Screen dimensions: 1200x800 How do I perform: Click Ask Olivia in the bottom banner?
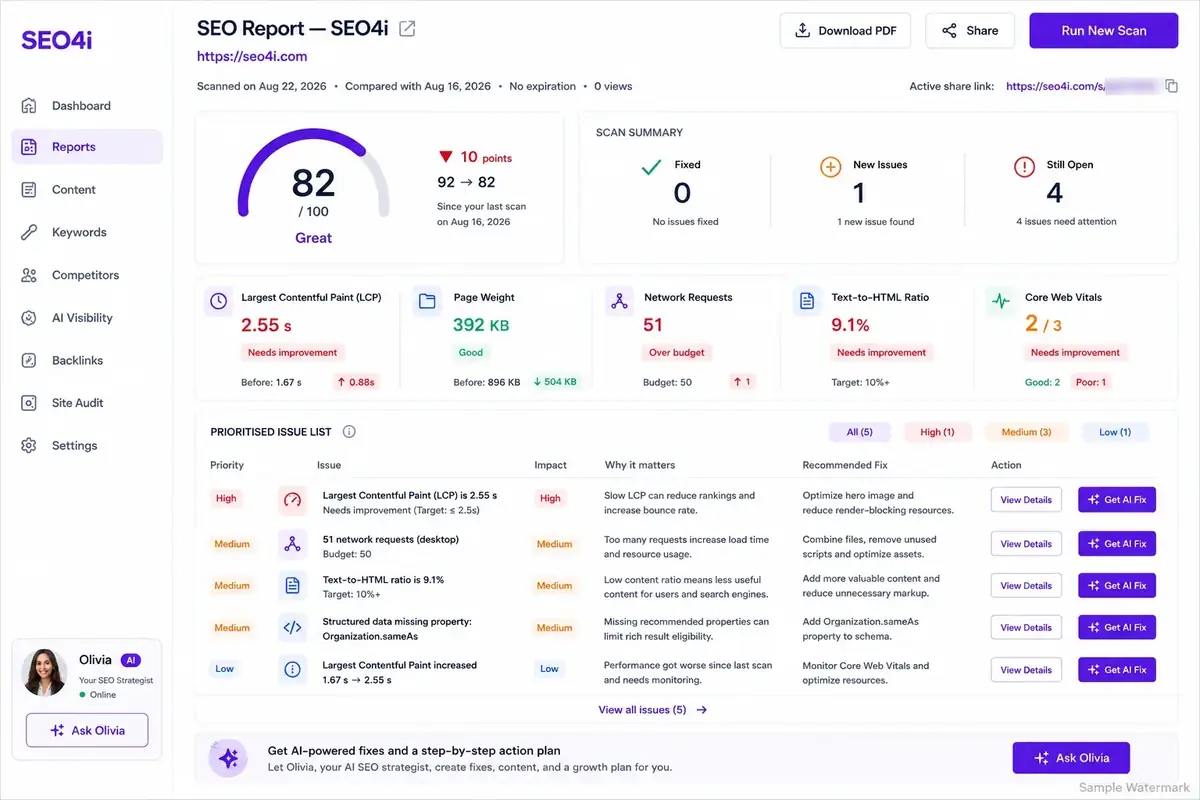(x=1071, y=758)
